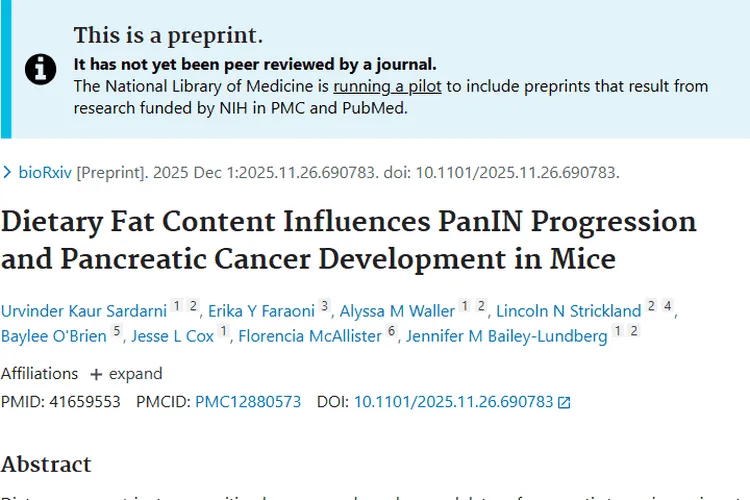
Task: Open the DOI 10.1101/2025.11.26.690783 link
Action: coord(453,402)
